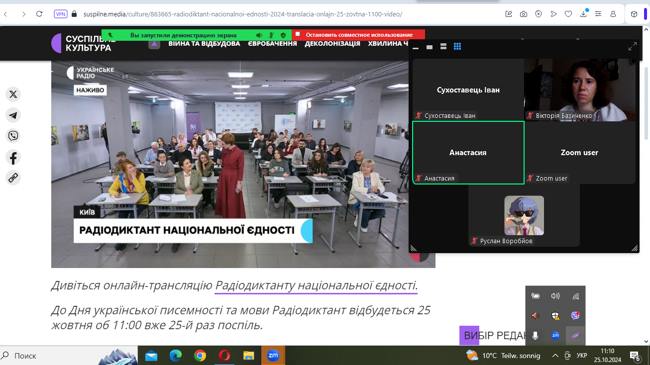
Task: Collapse the hidden tray icons chevron
Action: pyautogui.click(x=555, y=355)
